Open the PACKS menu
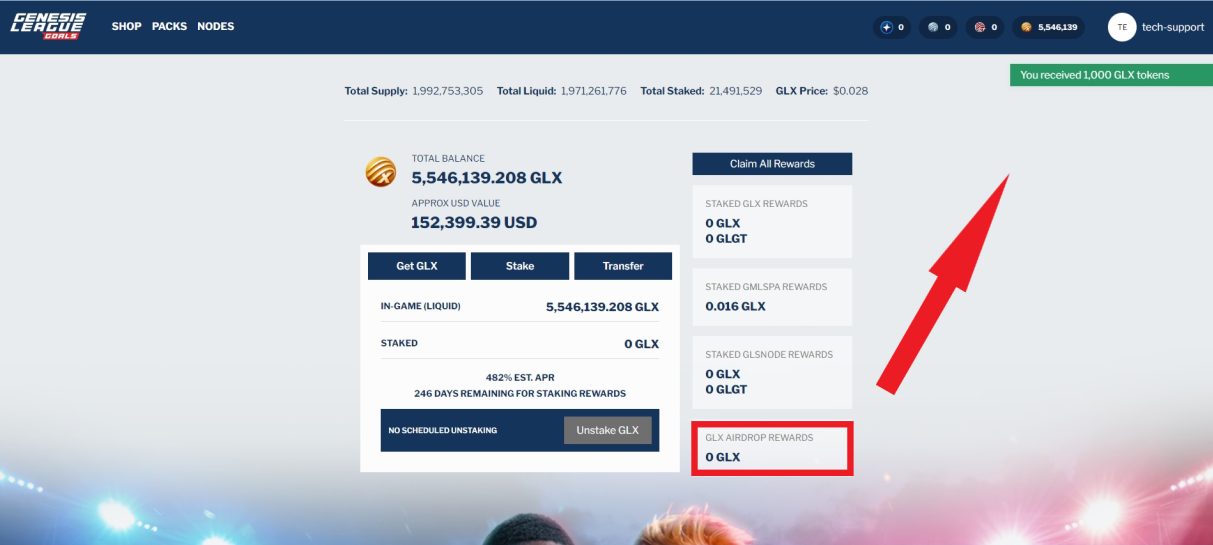The width and height of the screenshot is (1213, 545). point(169,26)
